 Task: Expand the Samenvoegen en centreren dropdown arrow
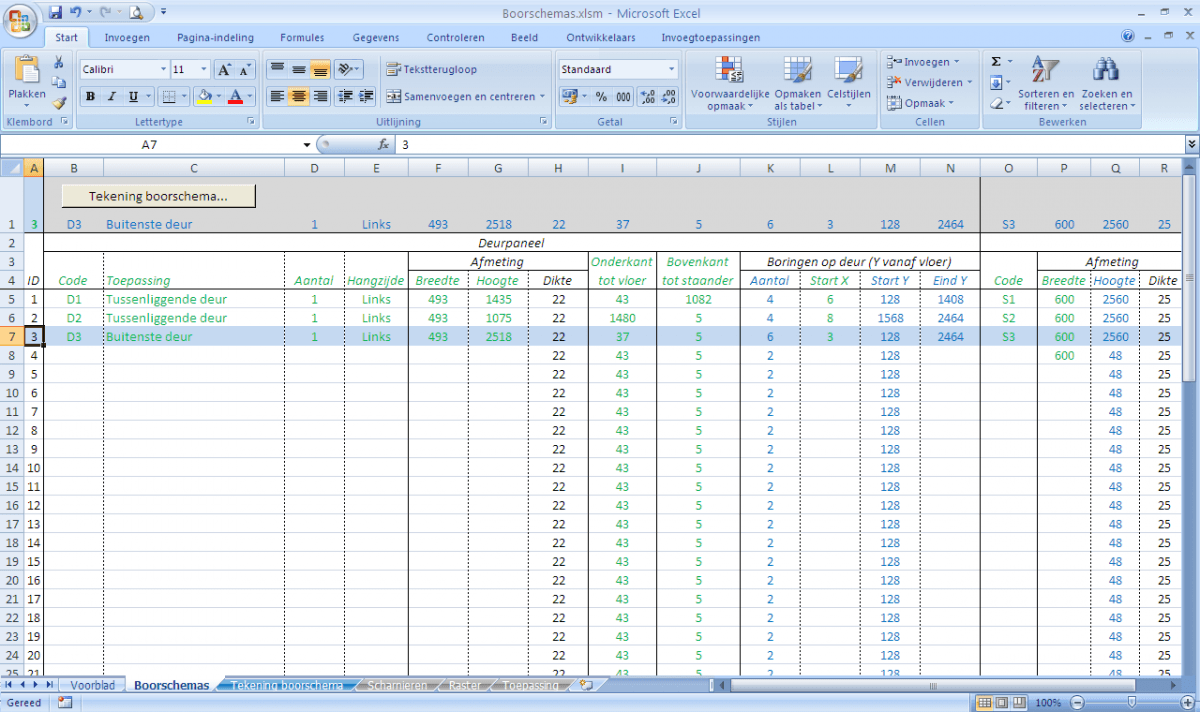[x=543, y=97]
